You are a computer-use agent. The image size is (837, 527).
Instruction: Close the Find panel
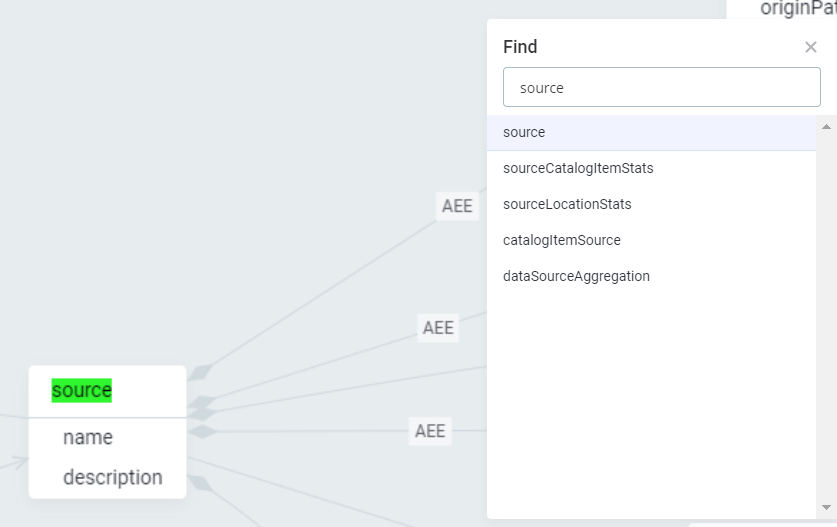[810, 47]
